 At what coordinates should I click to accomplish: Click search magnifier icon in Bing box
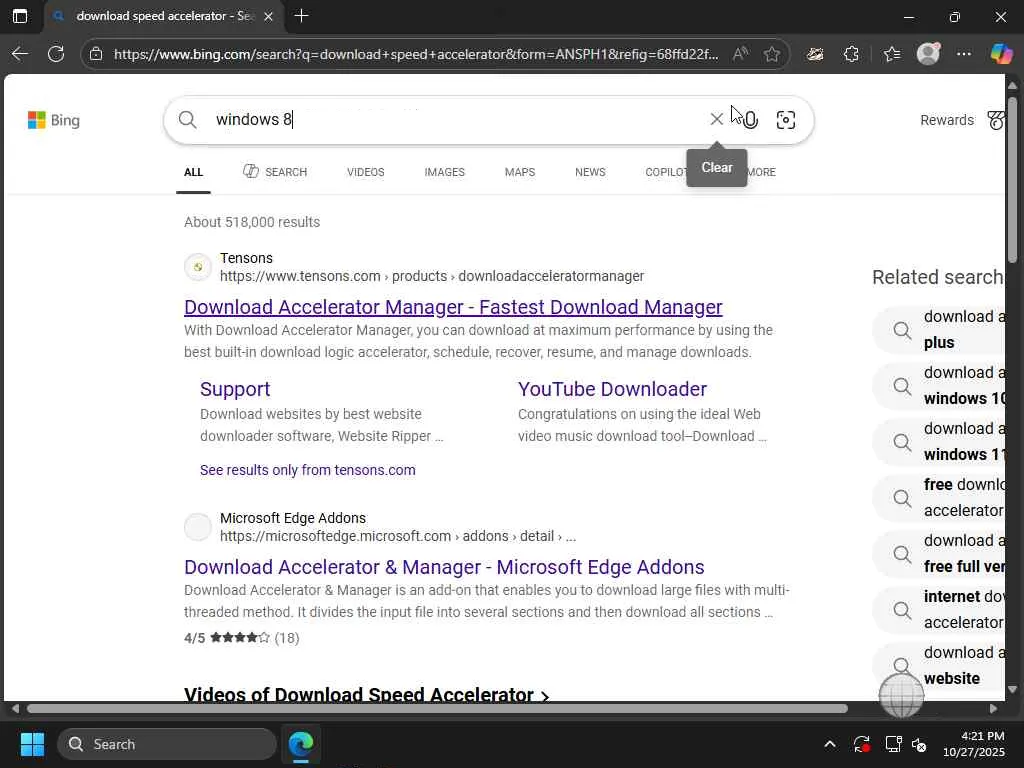(x=187, y=120)
